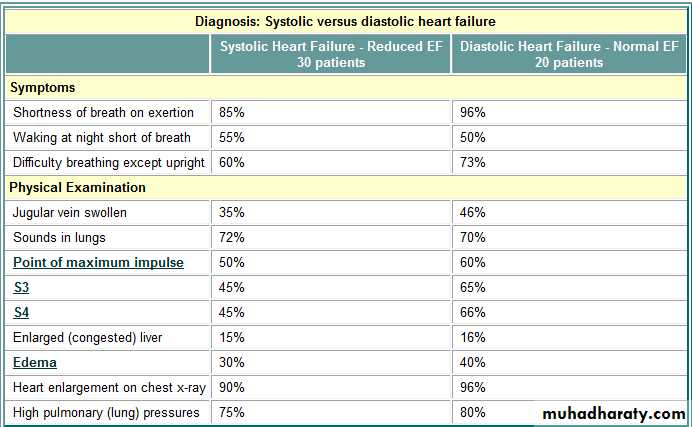Click the 85% systolic shortness of breath value

(x=232, y=112)
